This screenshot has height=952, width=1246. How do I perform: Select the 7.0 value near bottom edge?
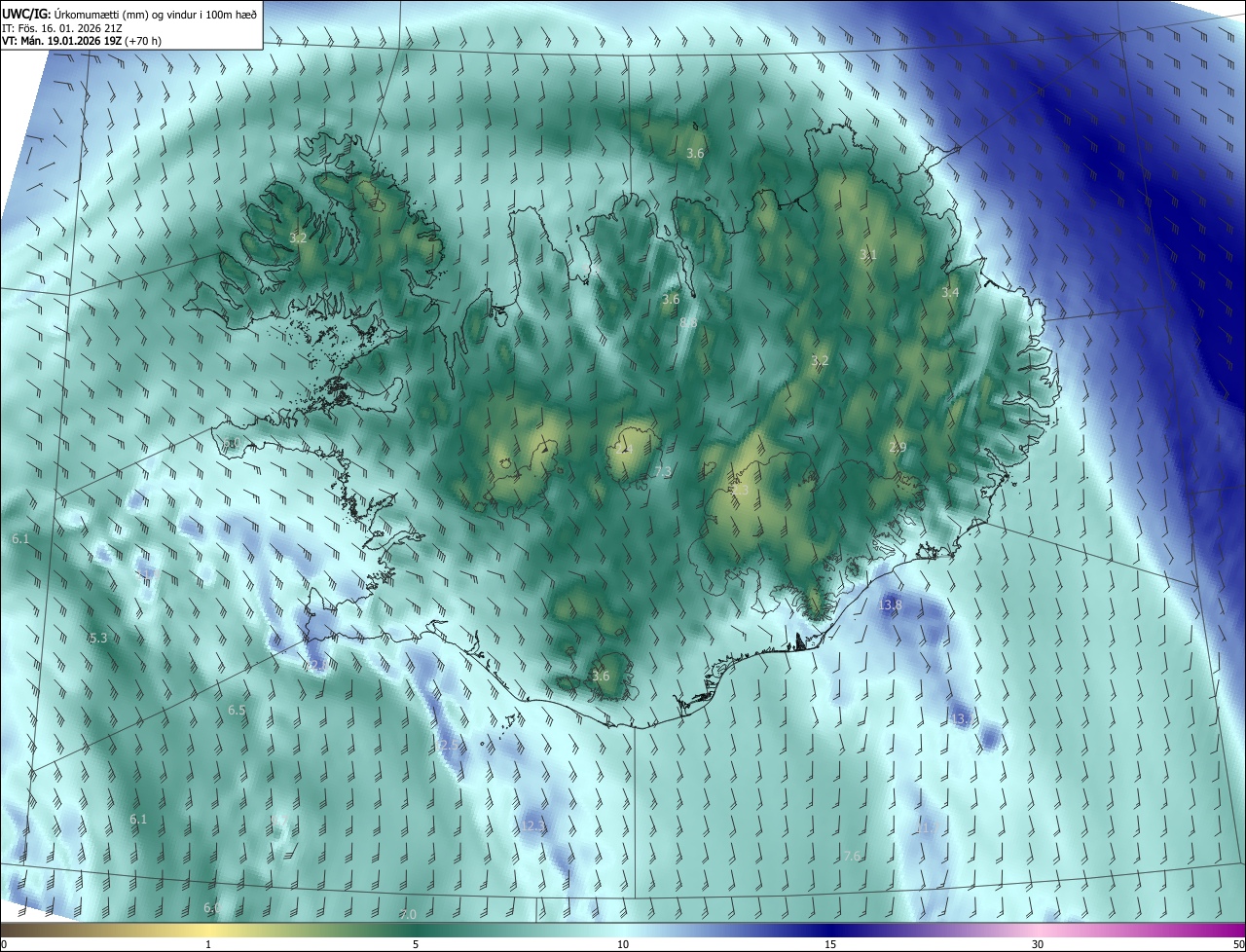408,914
